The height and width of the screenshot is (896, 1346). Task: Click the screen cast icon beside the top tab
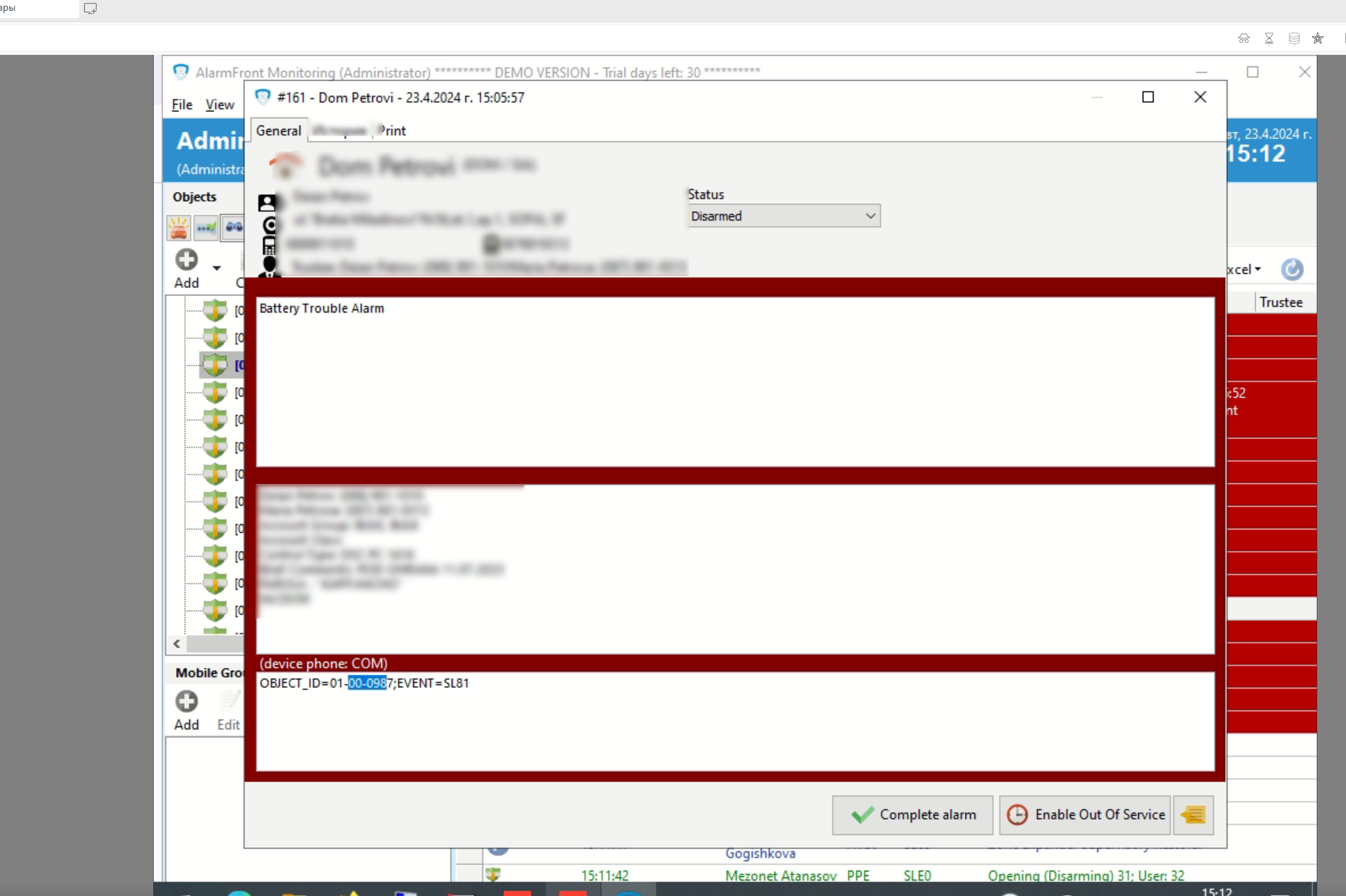tap(90, 9)
